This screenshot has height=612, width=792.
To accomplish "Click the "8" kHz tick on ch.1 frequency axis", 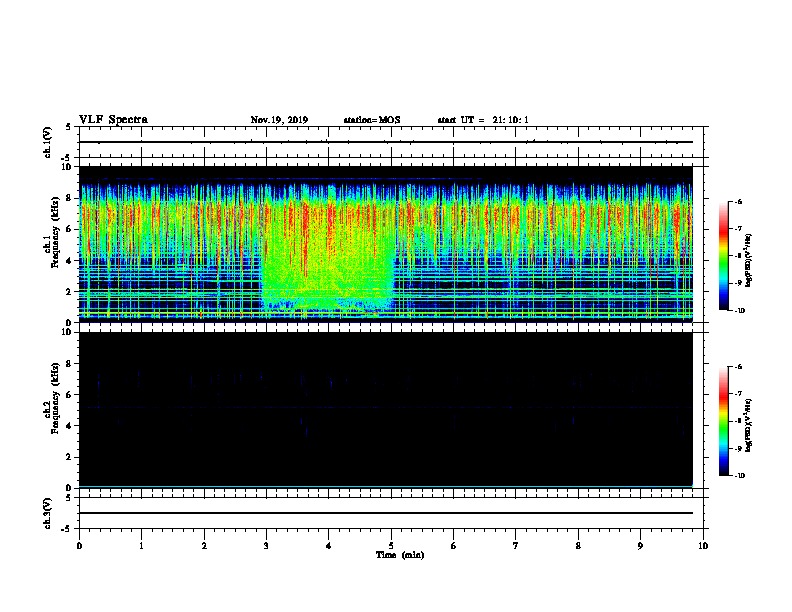I will click(x=70, y=198).
